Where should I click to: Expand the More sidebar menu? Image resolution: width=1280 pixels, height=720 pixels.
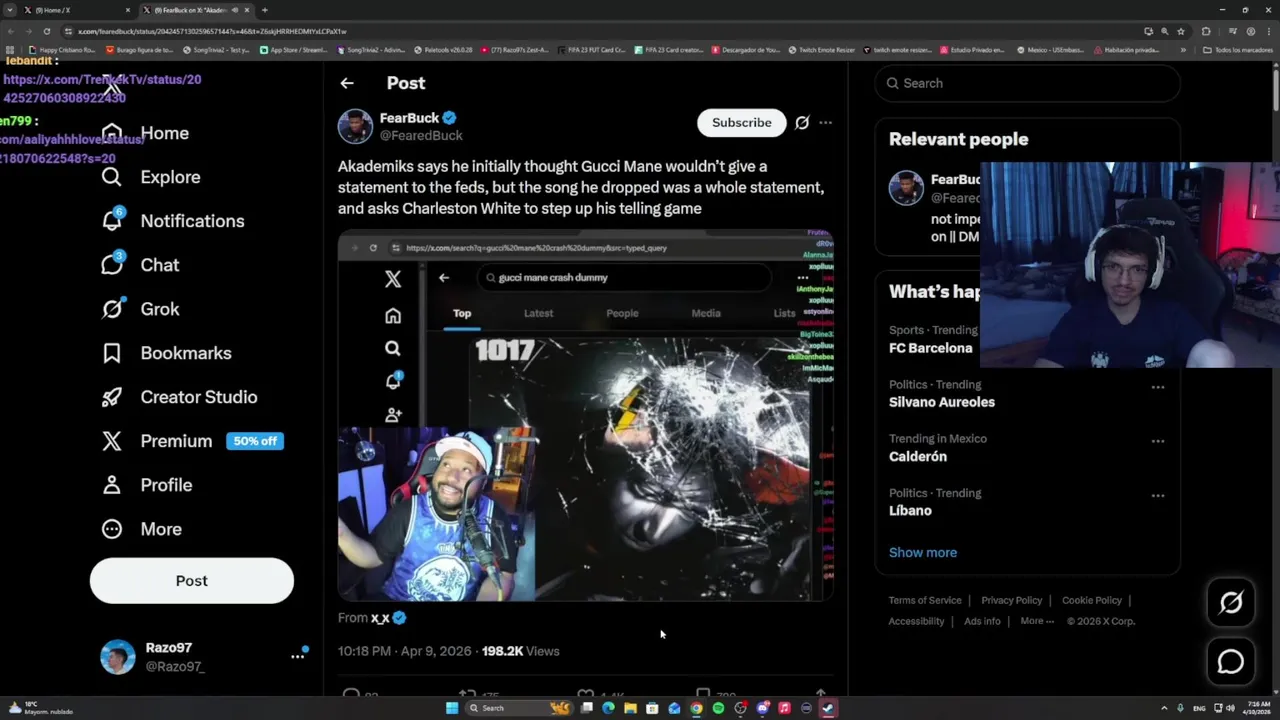142,529
